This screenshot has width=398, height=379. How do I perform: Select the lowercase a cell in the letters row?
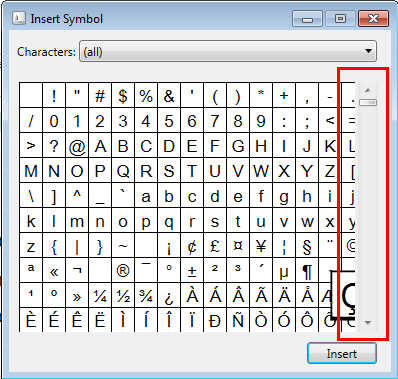146,196
